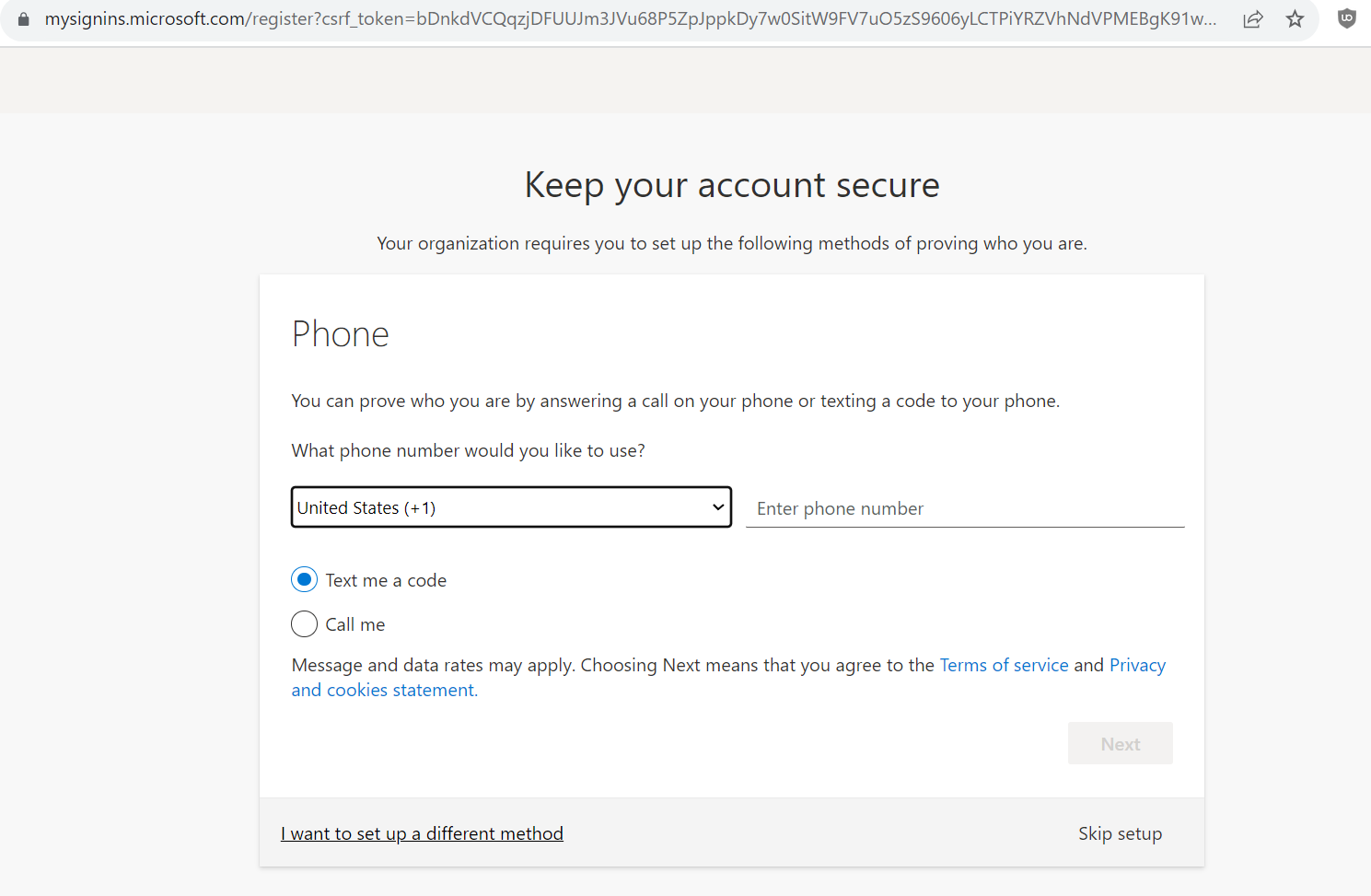Click the country code dropdown chevron arrow
This screenshot has width=1371, height=896.
point(718,507)
